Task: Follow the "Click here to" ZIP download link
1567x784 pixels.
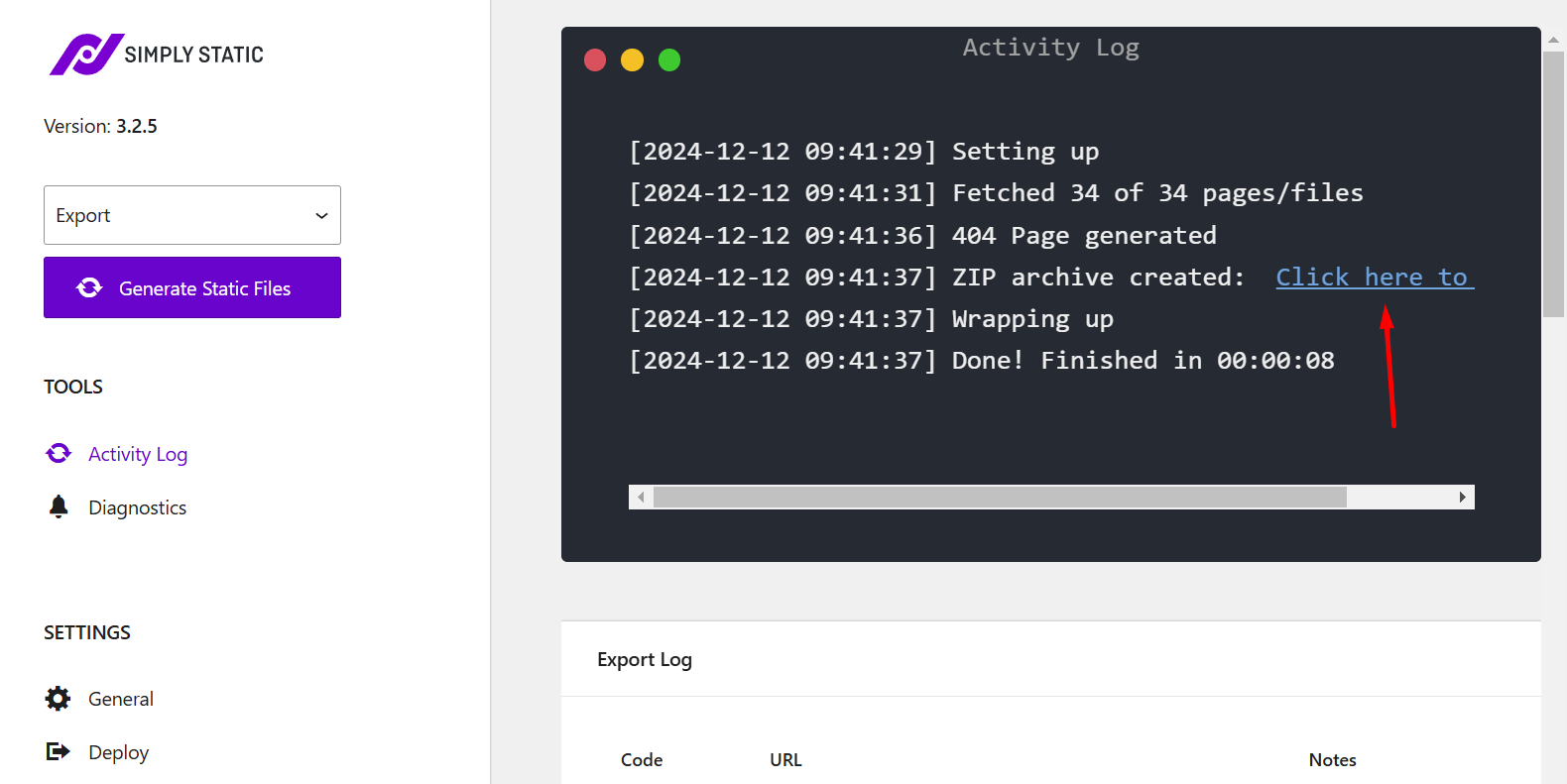Action: 1374,278
